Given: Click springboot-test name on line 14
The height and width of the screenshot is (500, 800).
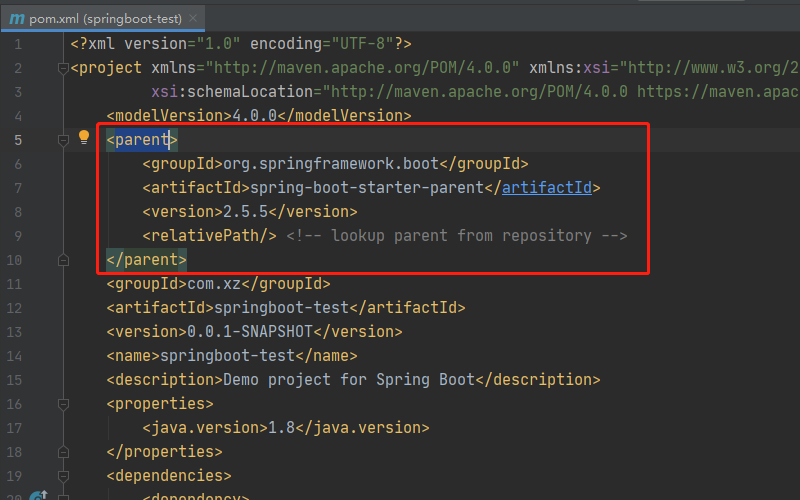Looking at the screenshot, I should 228,356.
